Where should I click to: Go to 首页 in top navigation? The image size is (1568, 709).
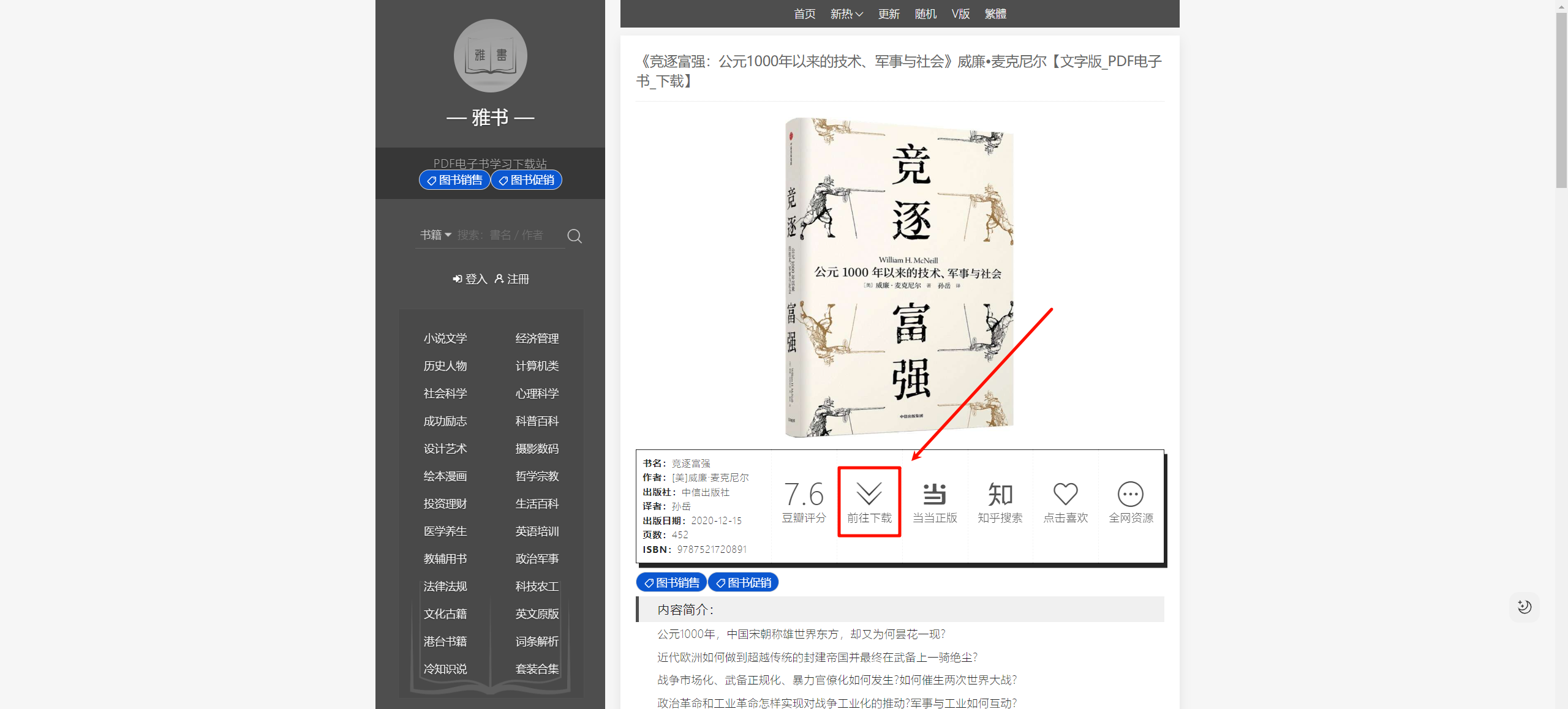804,14
